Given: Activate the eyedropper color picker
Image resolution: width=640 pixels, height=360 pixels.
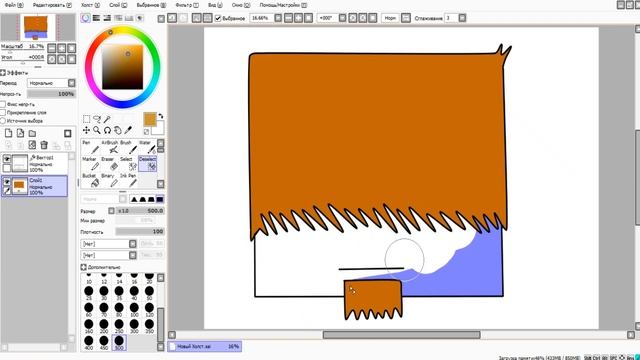Looking at the screenshot, I should click(128, 130).
